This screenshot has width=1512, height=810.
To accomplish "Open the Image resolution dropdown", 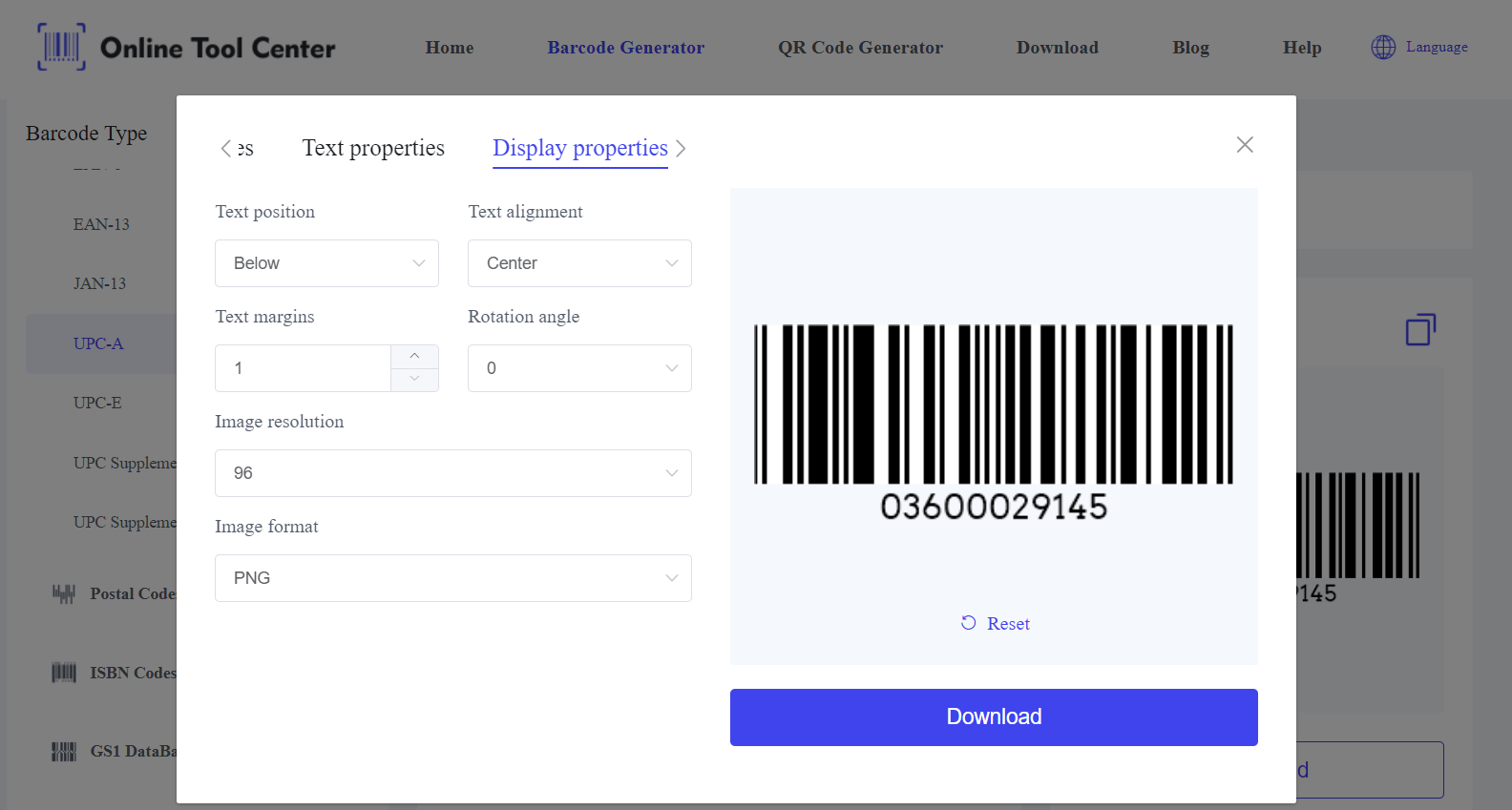I will click(x=453, y=473).
